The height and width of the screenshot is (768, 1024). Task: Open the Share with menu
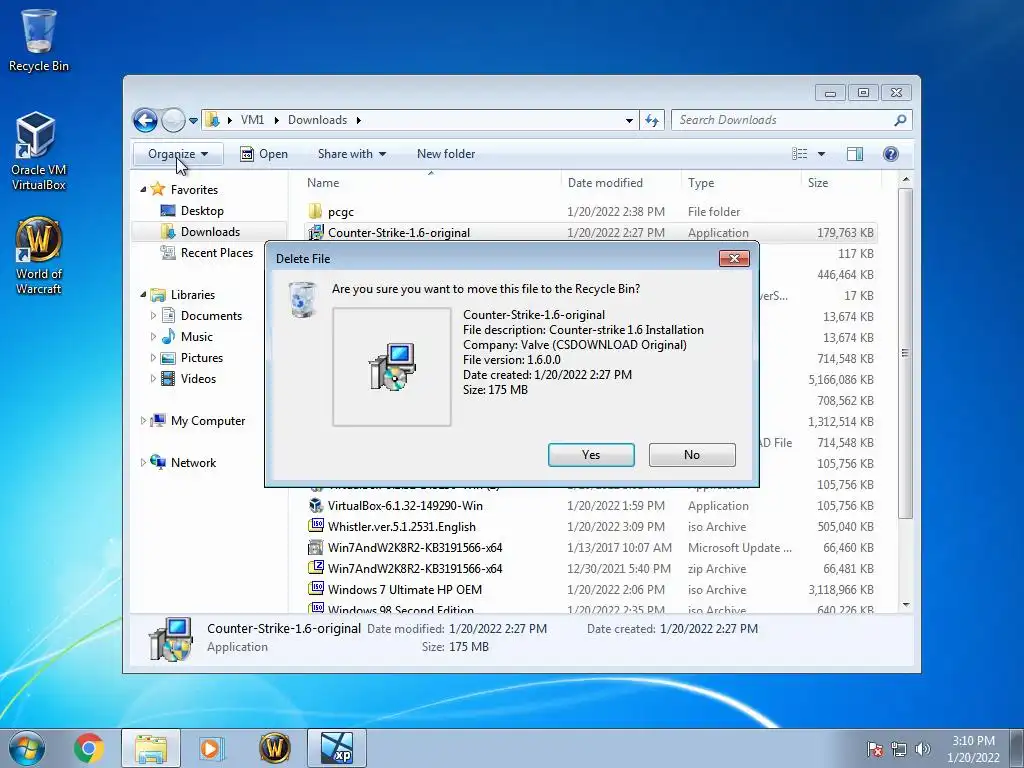point(352,154)
